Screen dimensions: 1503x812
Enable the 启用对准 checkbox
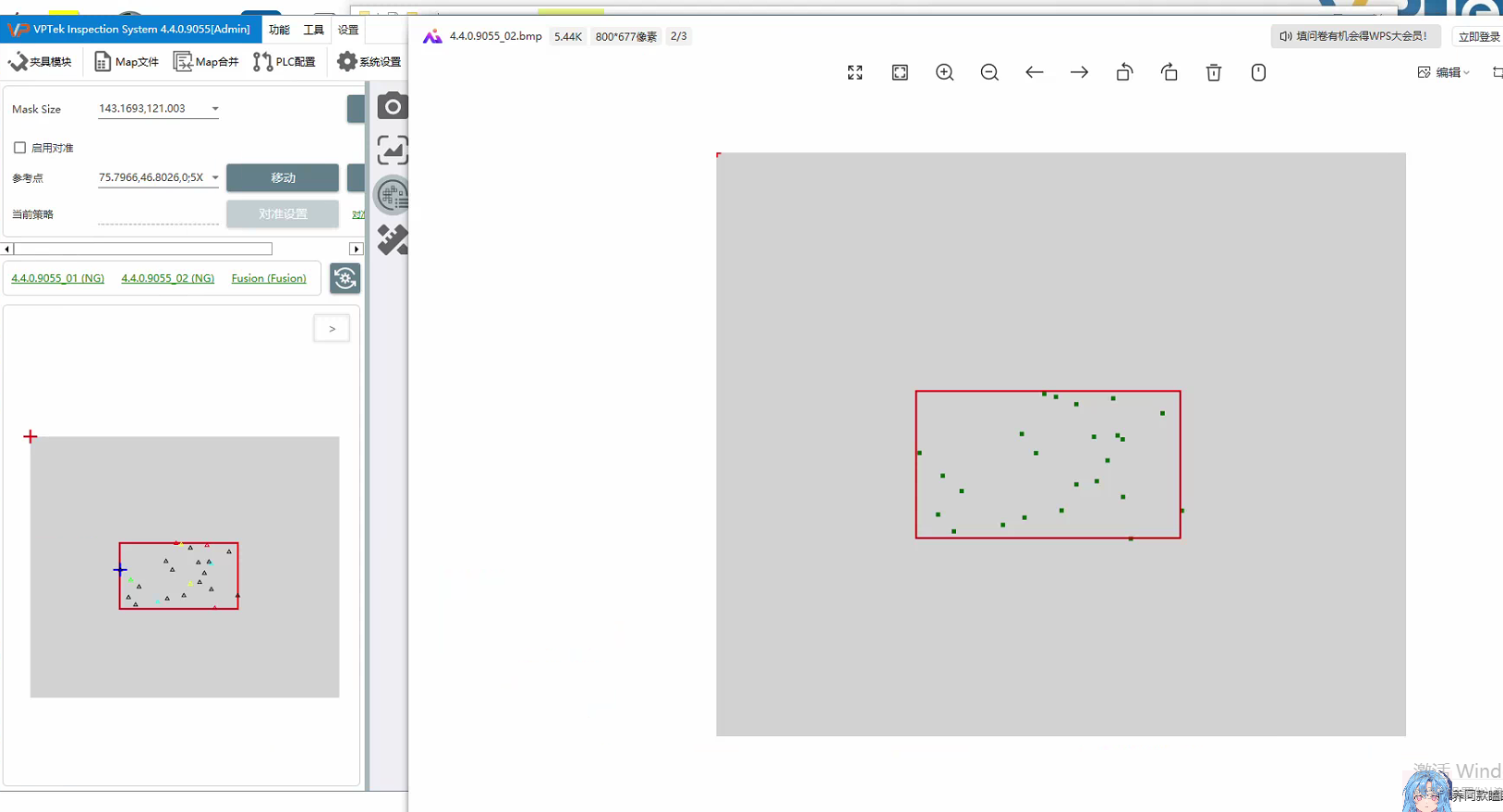click(20, 148)
